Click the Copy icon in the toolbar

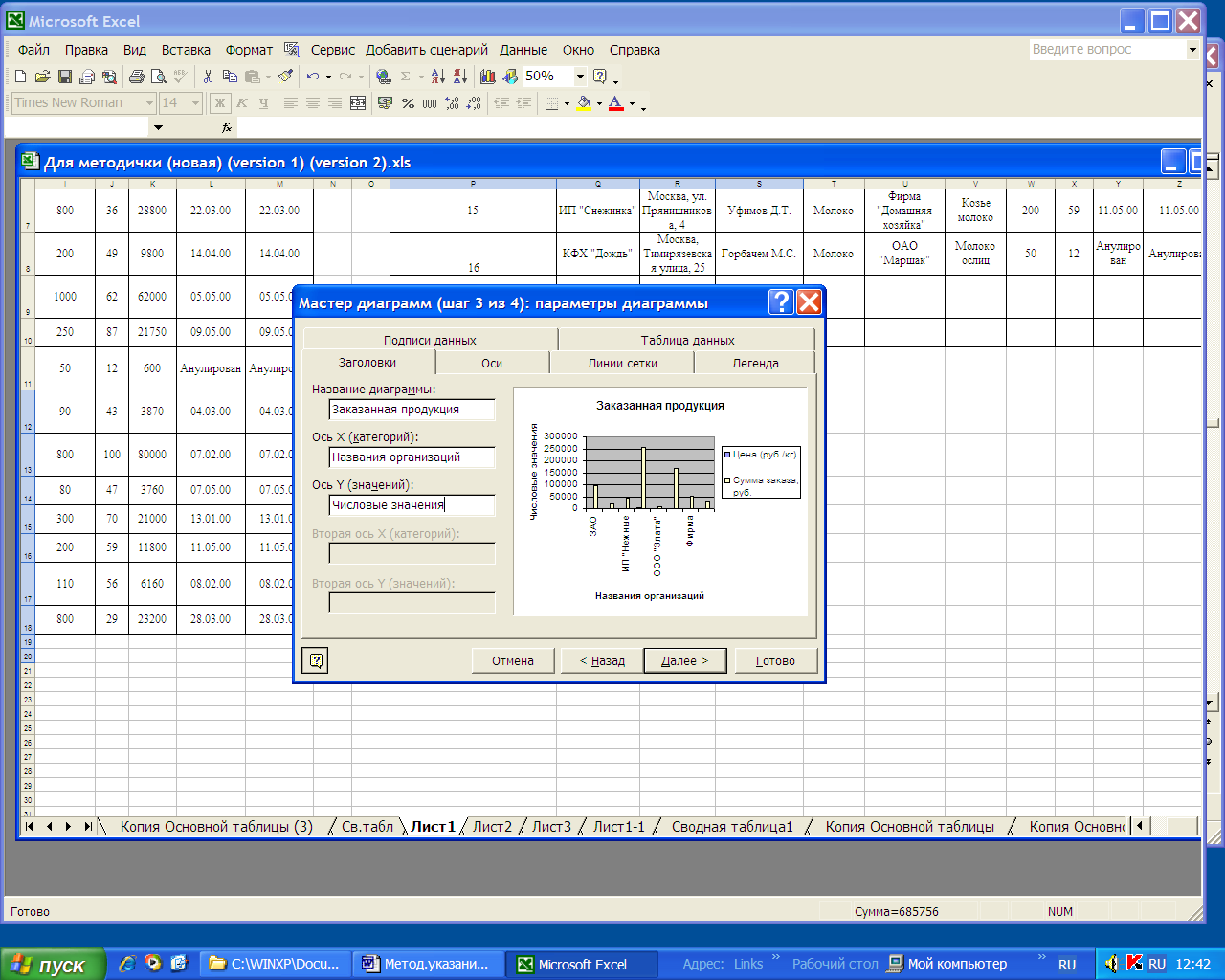pos(230,77)
